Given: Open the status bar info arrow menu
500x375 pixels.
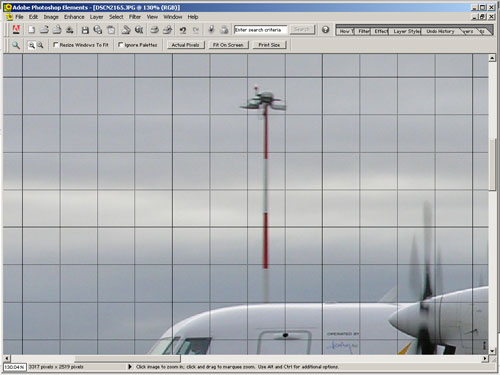Looking at the screenshot, I should pos(130,367).
